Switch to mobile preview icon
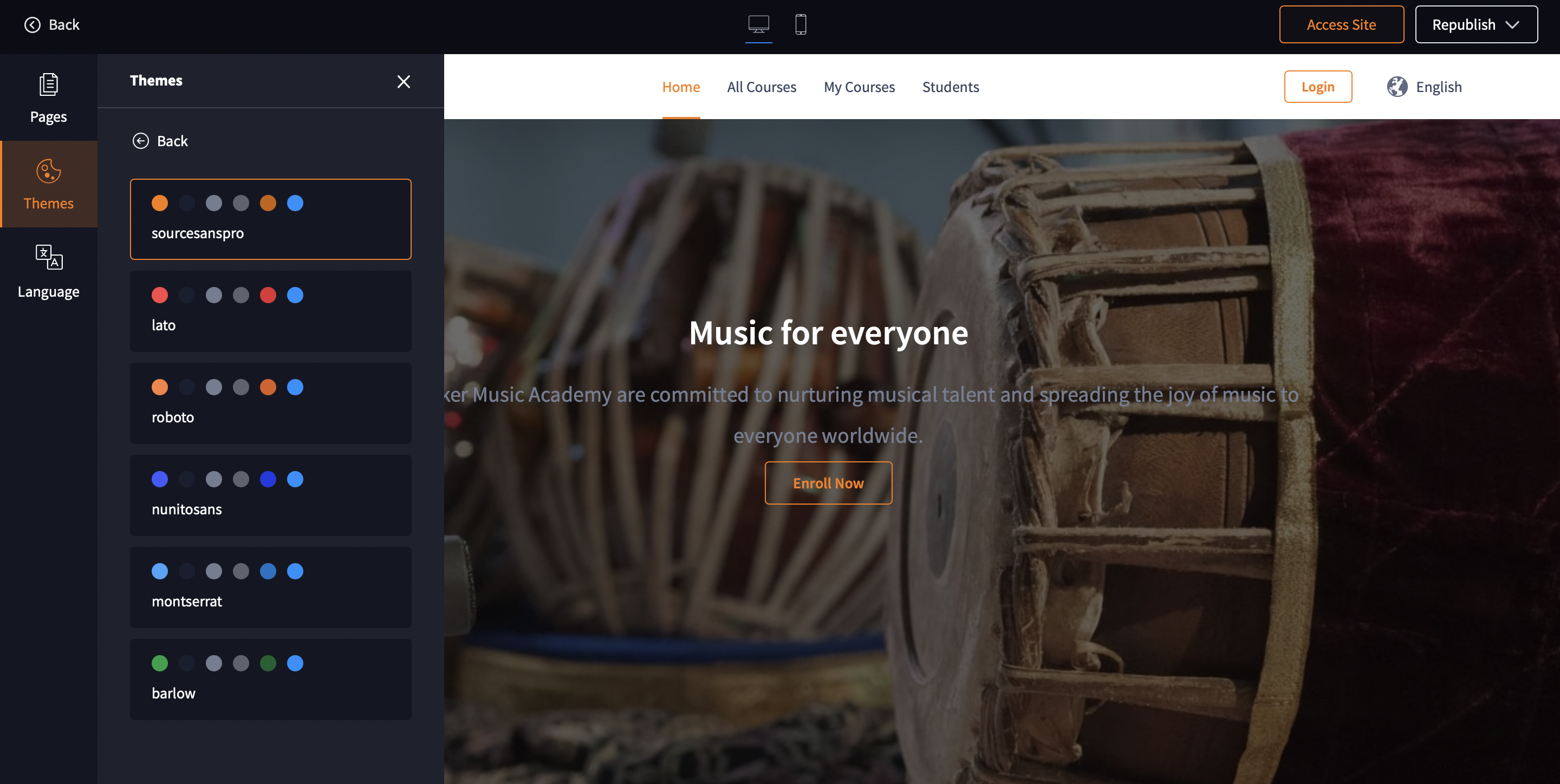This screenshot has width=1560, height=784. click(800, 24)
